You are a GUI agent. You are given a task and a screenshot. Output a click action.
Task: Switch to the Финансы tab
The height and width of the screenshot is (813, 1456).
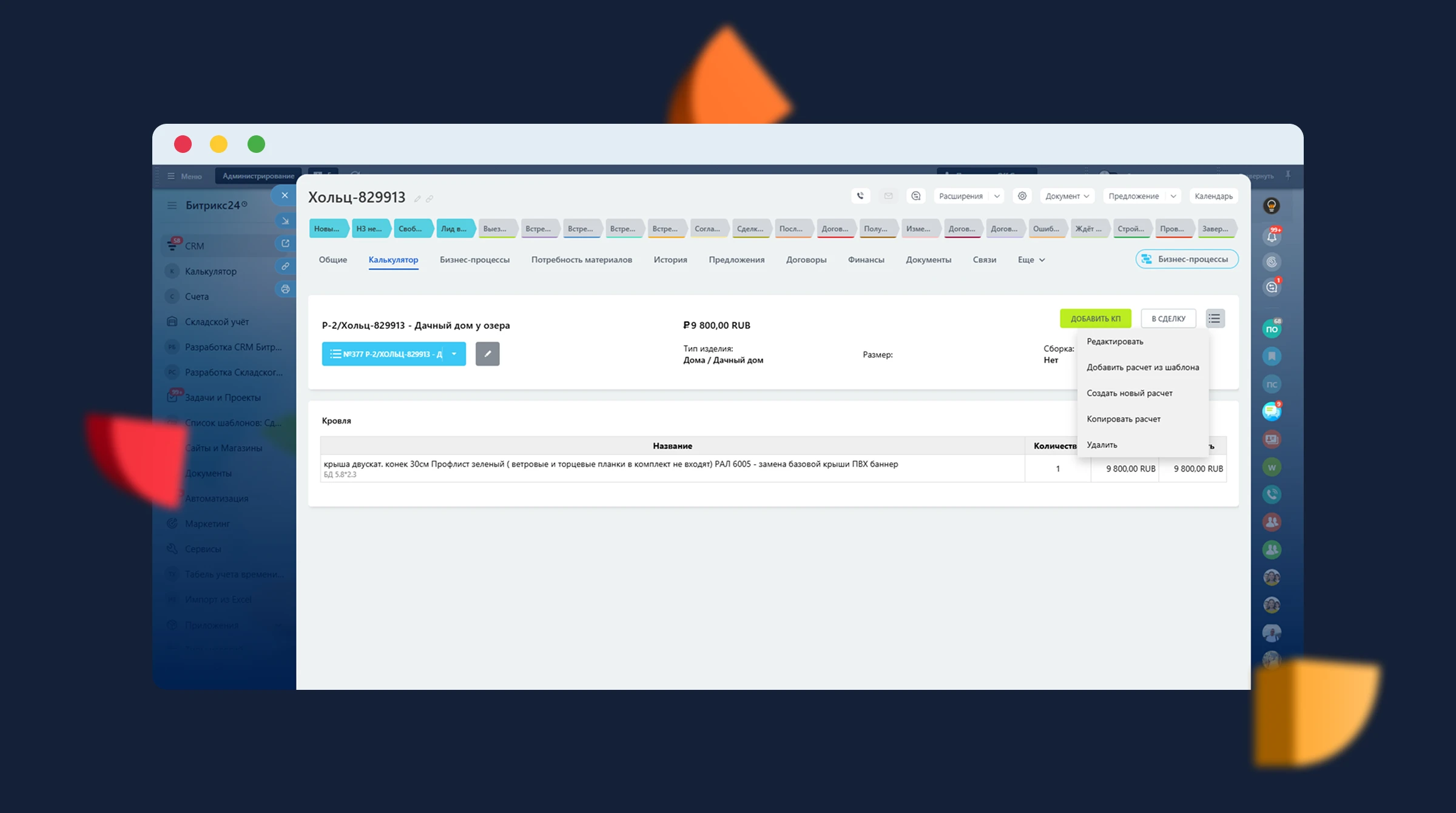(866, 260)
